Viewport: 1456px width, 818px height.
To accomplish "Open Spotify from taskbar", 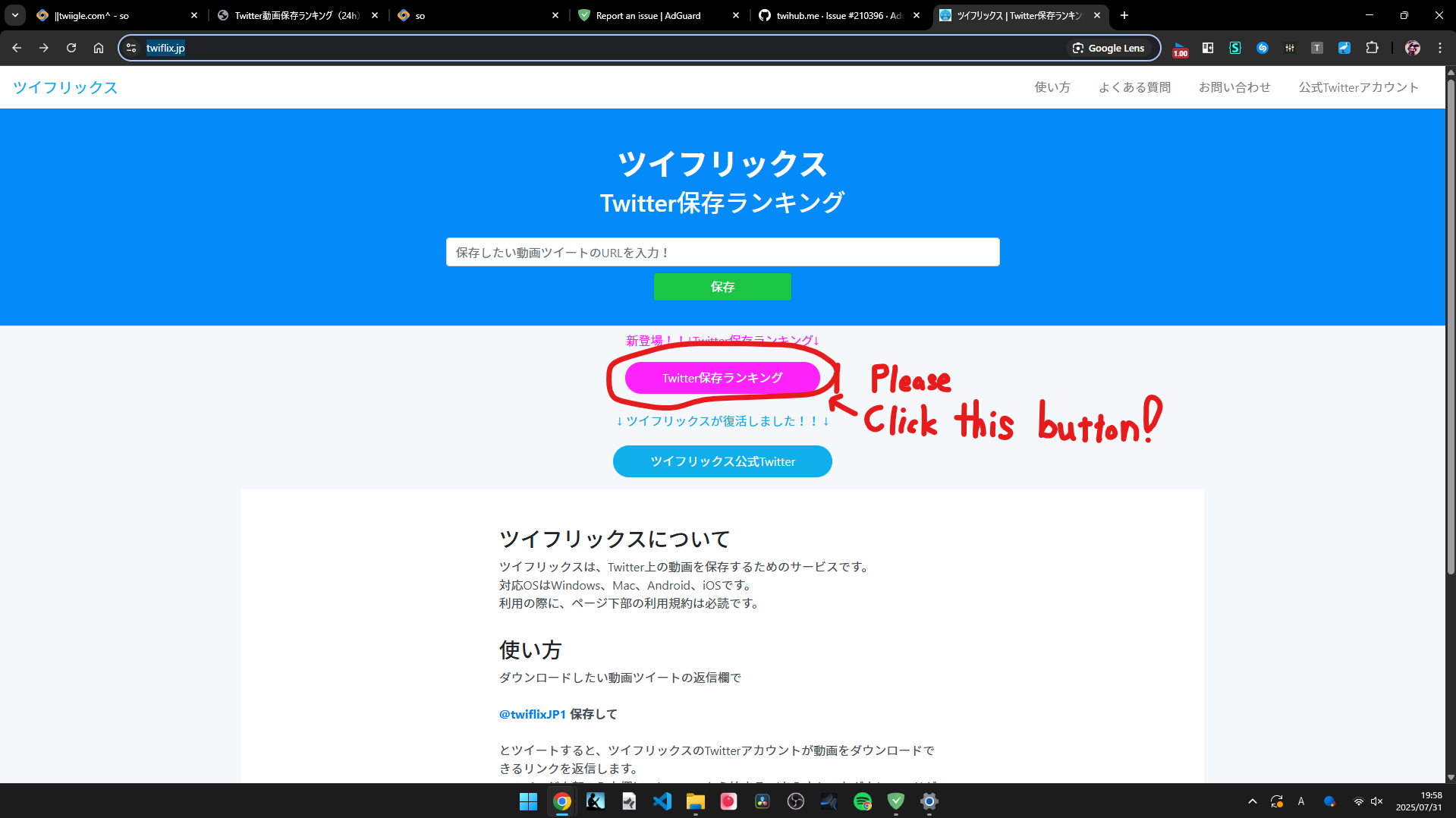I will click(863, 801).
